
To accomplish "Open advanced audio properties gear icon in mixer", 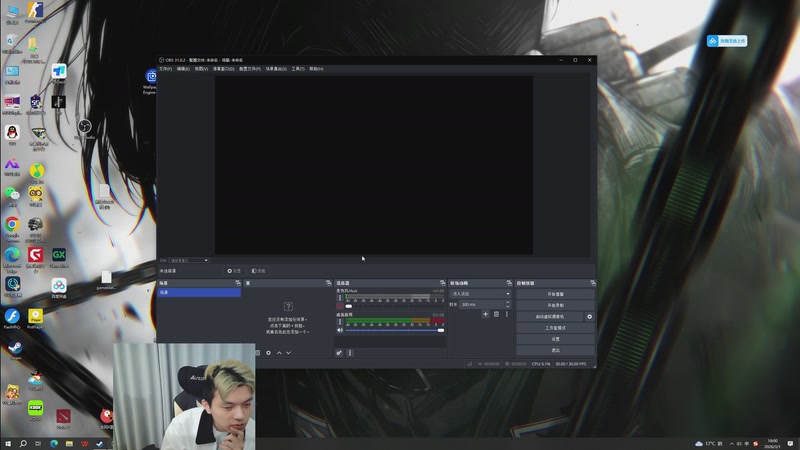I will tap(339, 353).
